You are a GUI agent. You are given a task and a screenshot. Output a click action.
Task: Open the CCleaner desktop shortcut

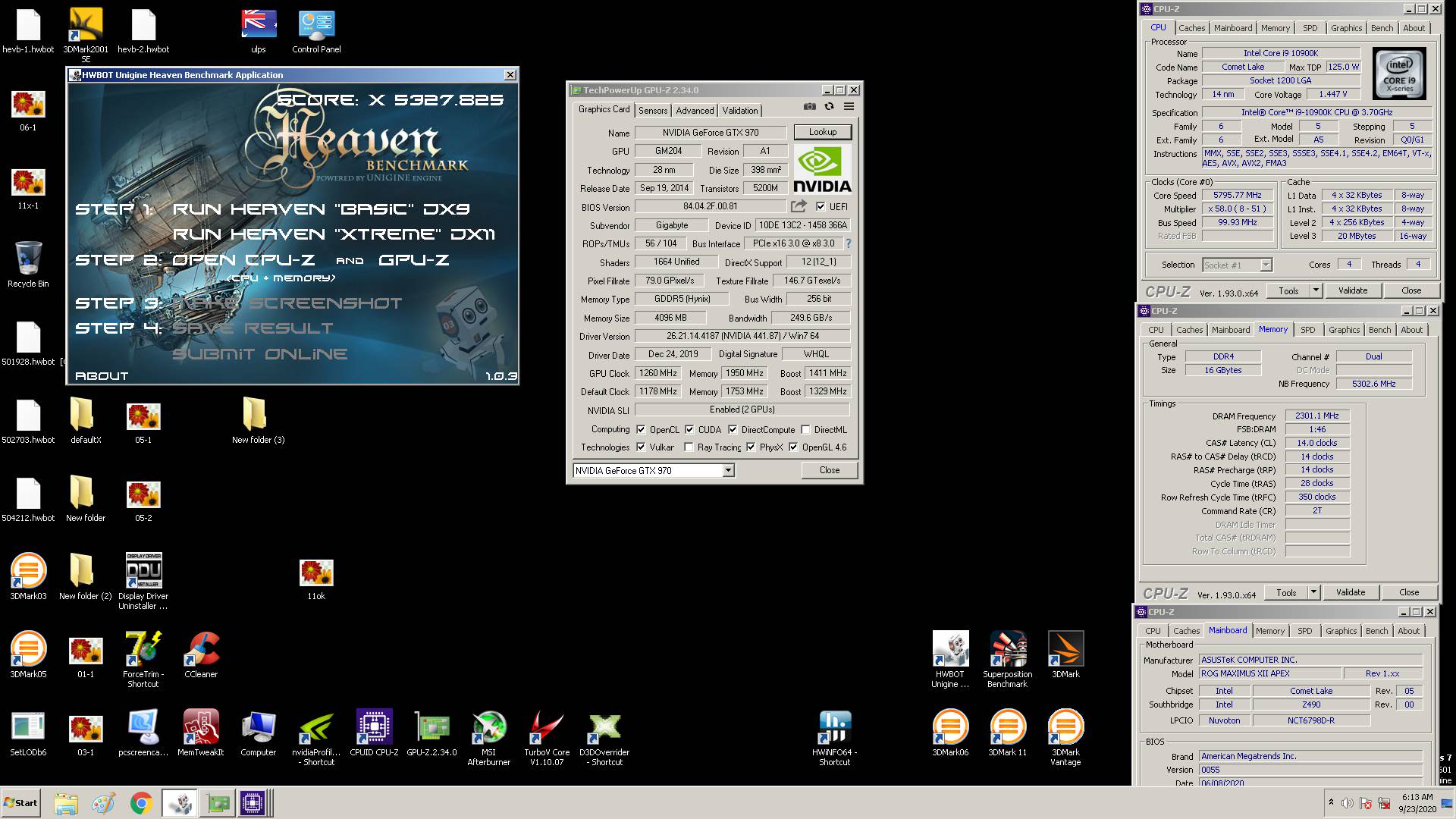click(201, 654)
